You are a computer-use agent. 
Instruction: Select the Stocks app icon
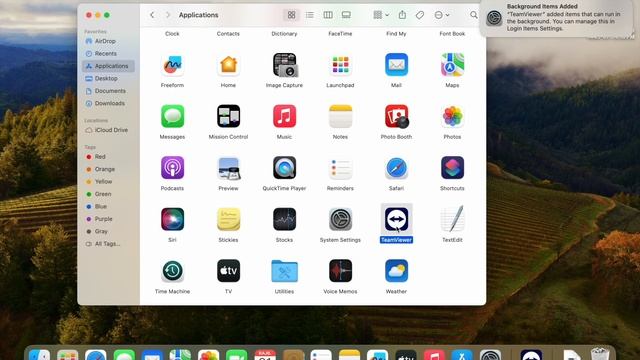pos(284,219)
